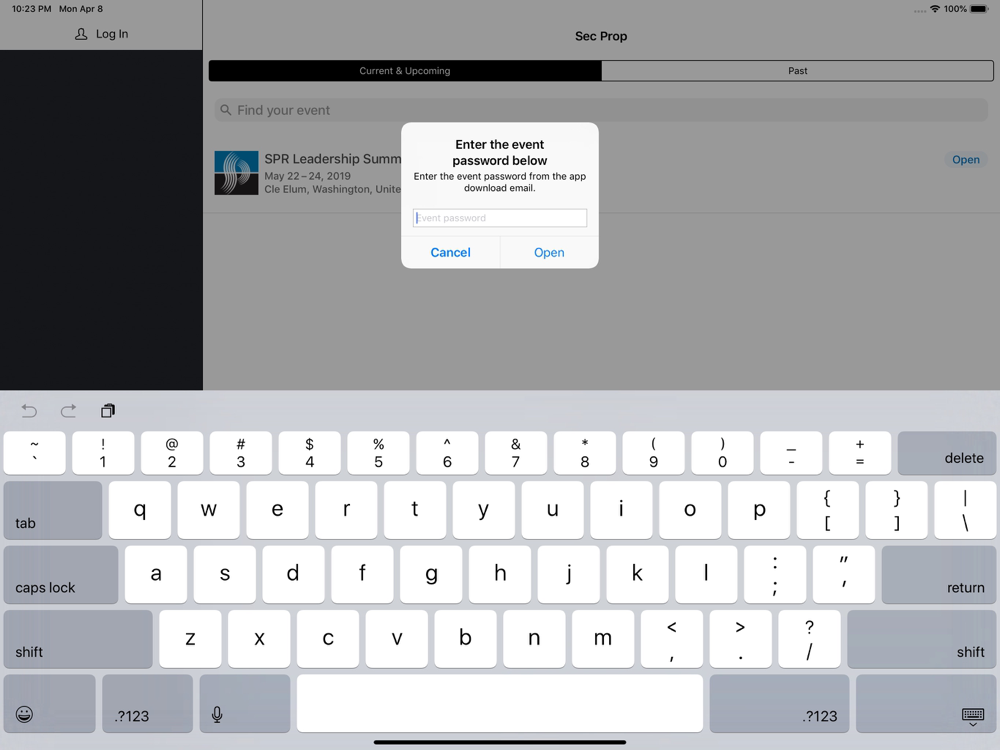Image resolution: width=1000 pixels, height=750 pixels.
Task: Tap the plus / equals key
Action: coord(860,453)
